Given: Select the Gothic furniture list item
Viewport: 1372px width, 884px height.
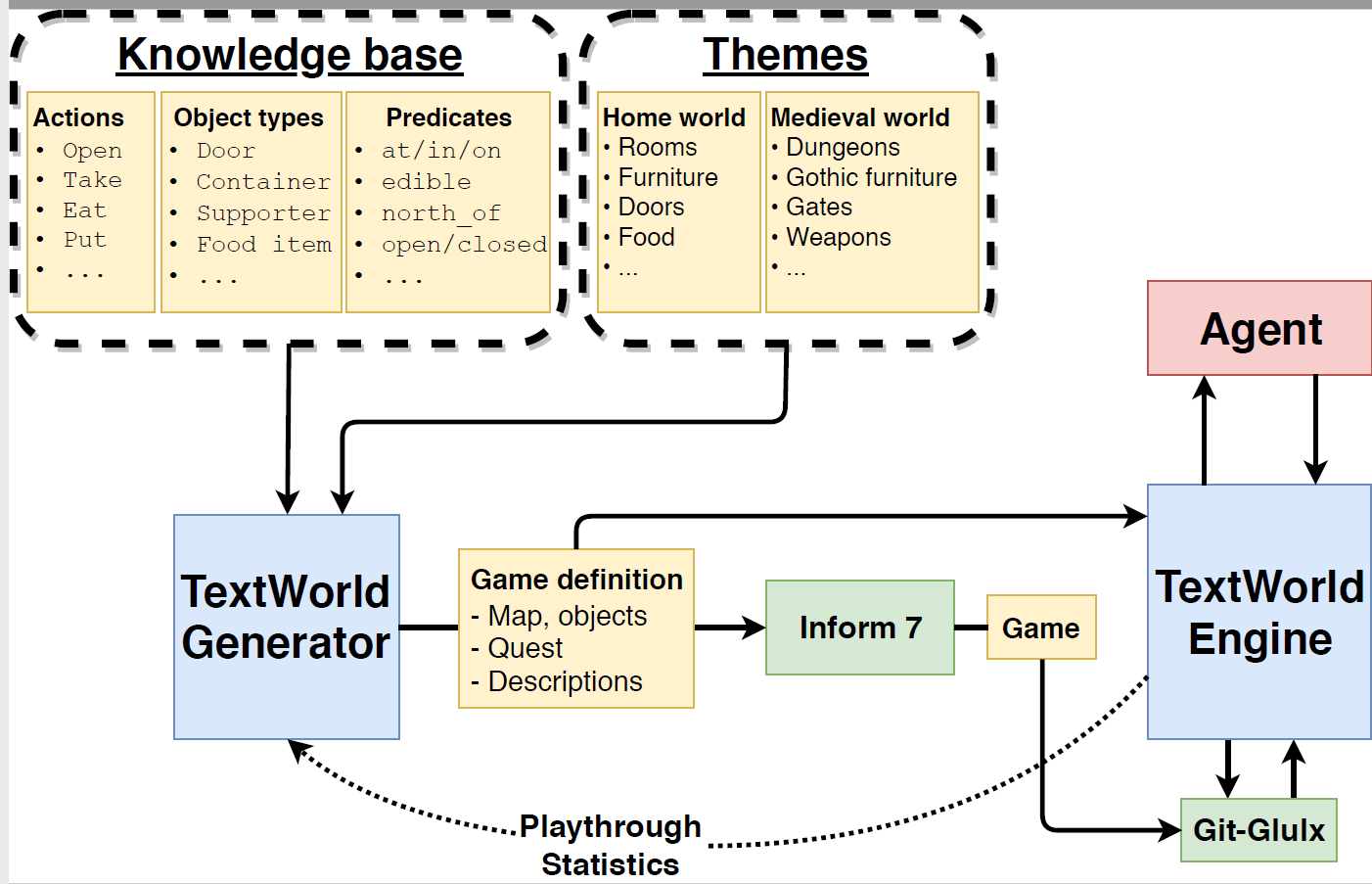Looking at the screenshot, I should pos(871,177).
